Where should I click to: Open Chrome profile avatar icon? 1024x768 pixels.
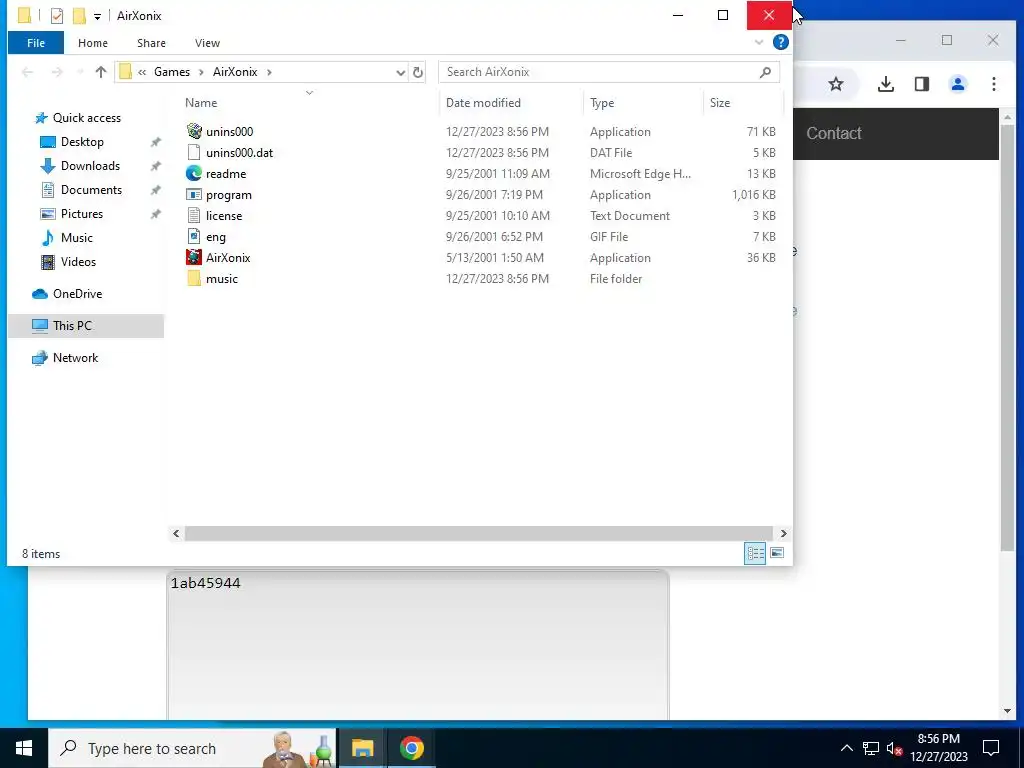click(958, 84)
